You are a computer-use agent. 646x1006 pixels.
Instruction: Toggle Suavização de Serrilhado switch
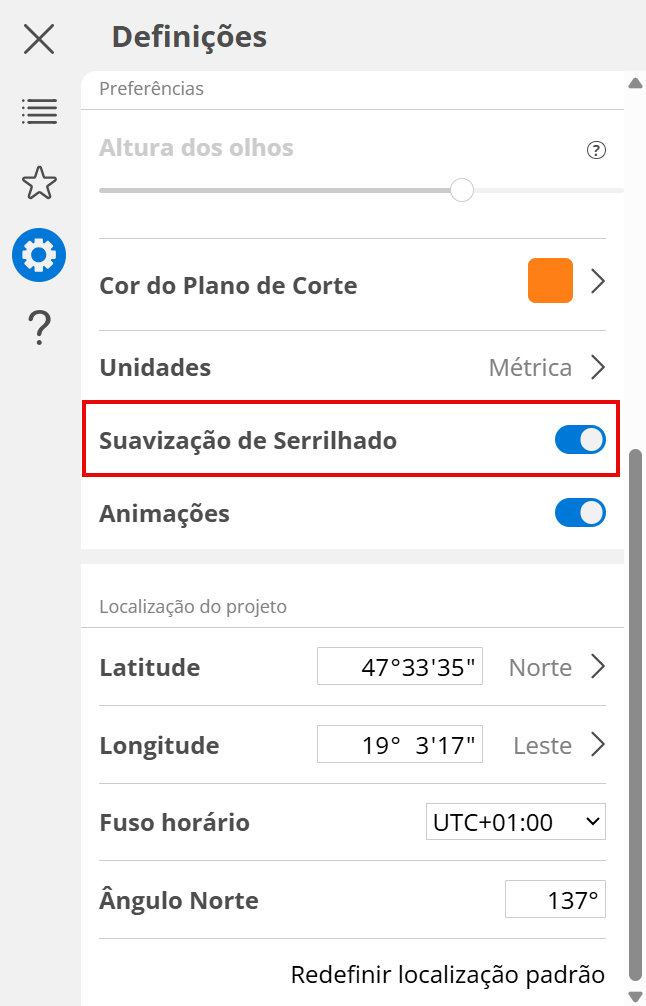point(580,440)
